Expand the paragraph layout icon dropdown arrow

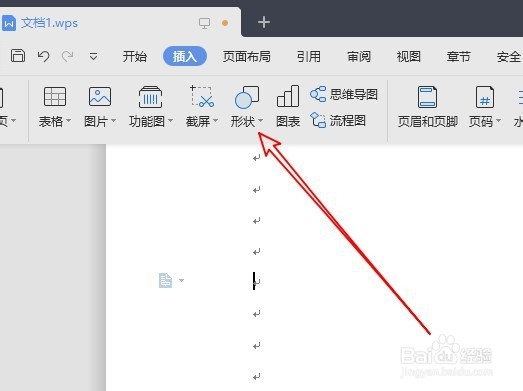[x=181, y=280]
